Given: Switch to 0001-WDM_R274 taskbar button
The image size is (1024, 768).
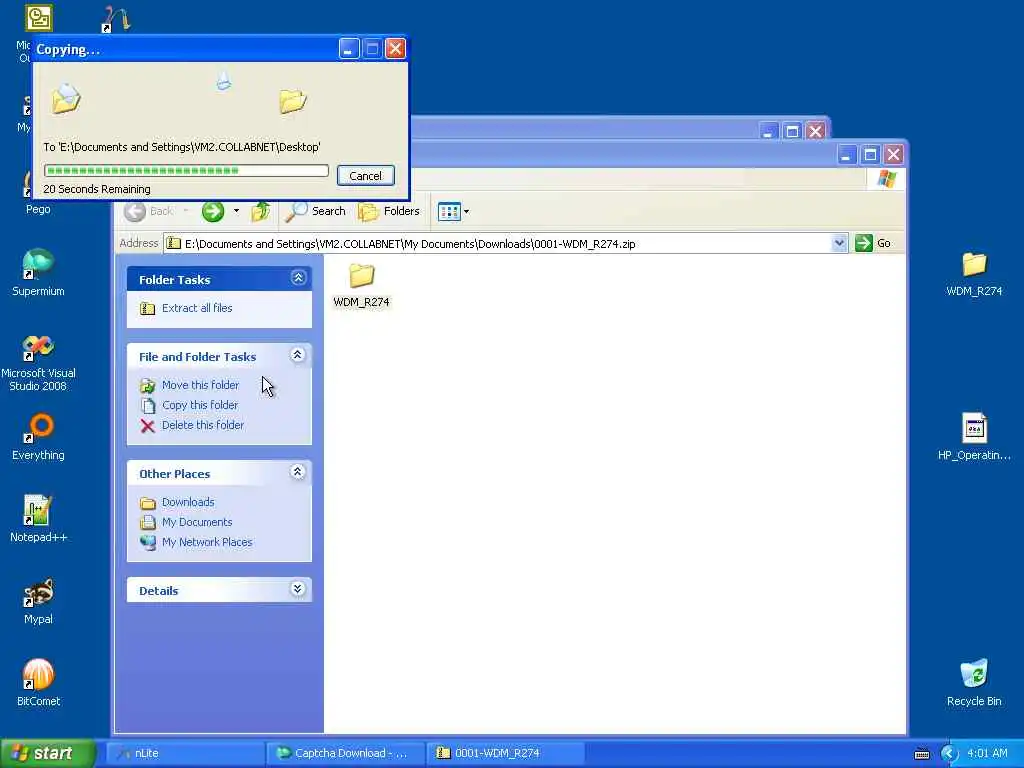Looking at the screenshot, I should click(x=506, y=753).
